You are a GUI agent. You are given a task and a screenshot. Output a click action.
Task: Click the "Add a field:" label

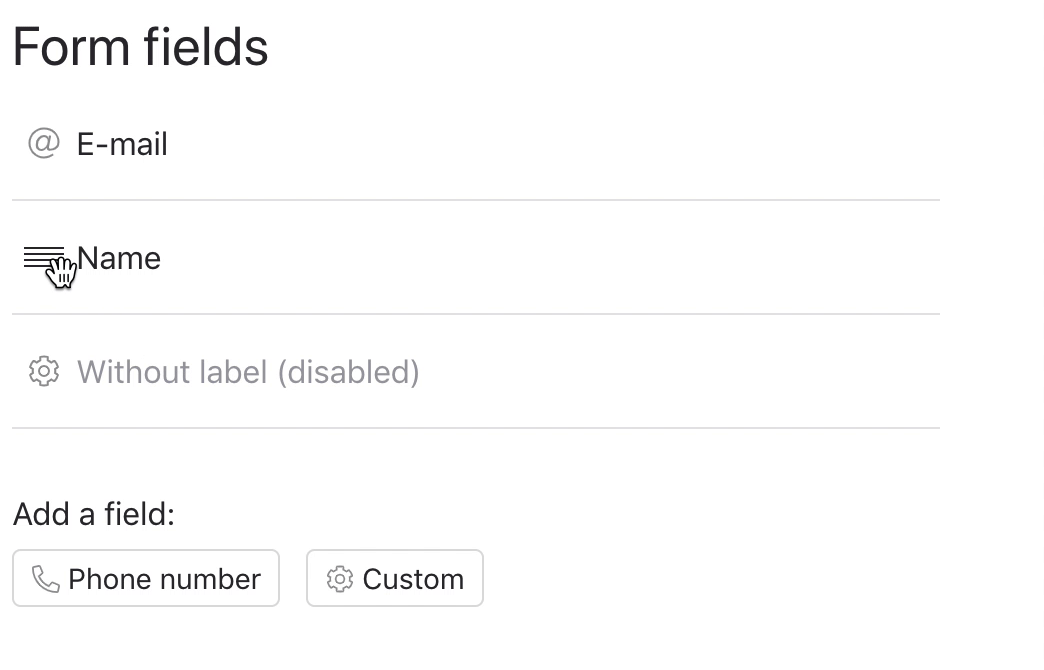[94, 514]
